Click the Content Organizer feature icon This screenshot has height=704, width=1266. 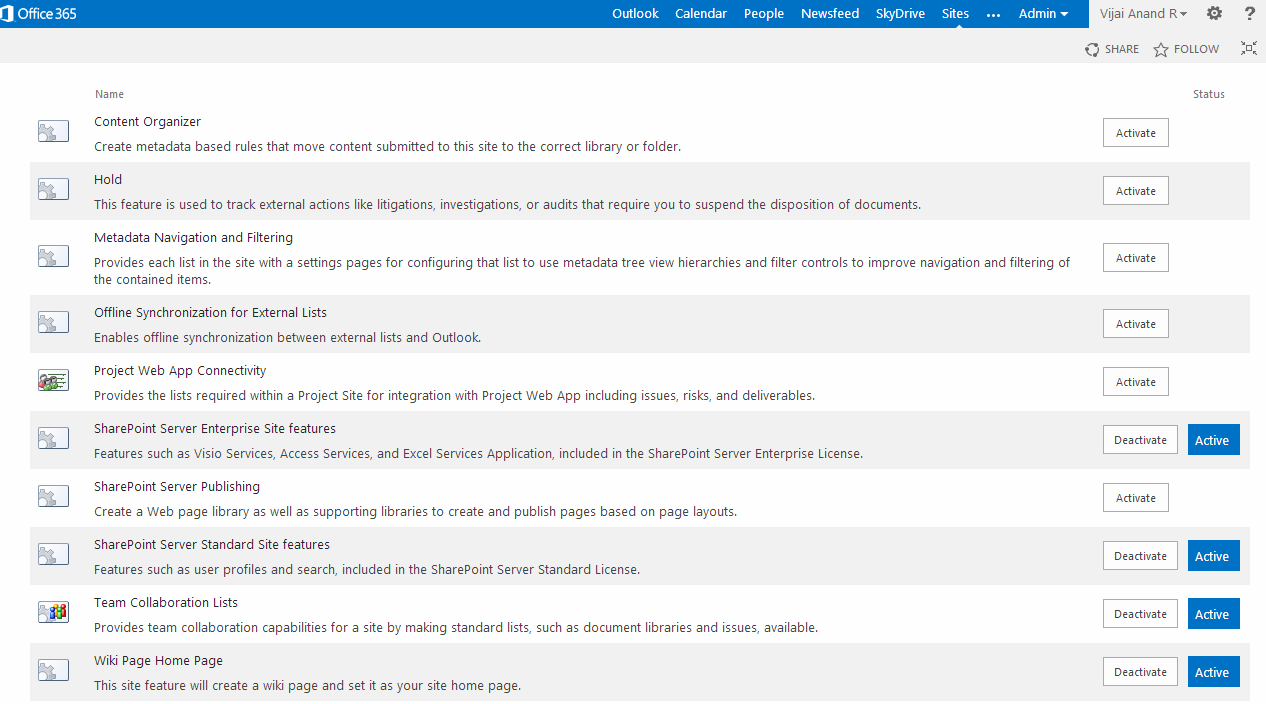pos(53,132)
